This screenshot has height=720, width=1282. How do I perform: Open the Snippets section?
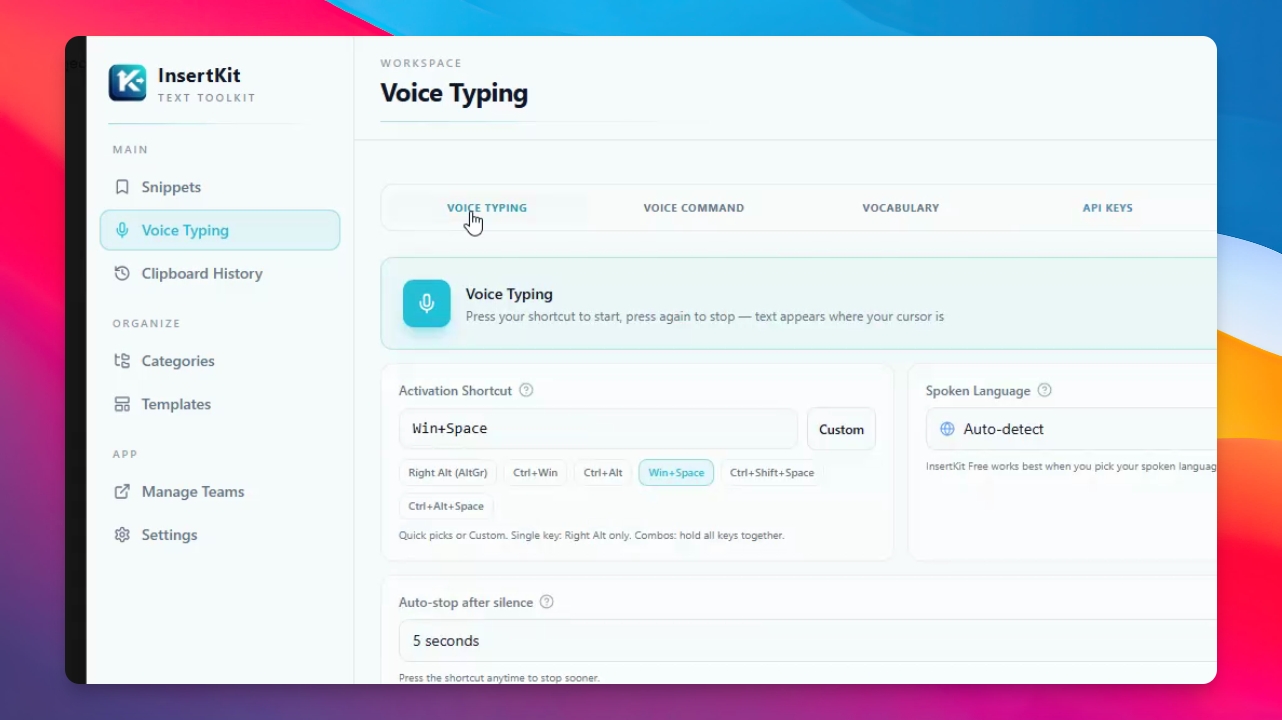click(220, 187)
